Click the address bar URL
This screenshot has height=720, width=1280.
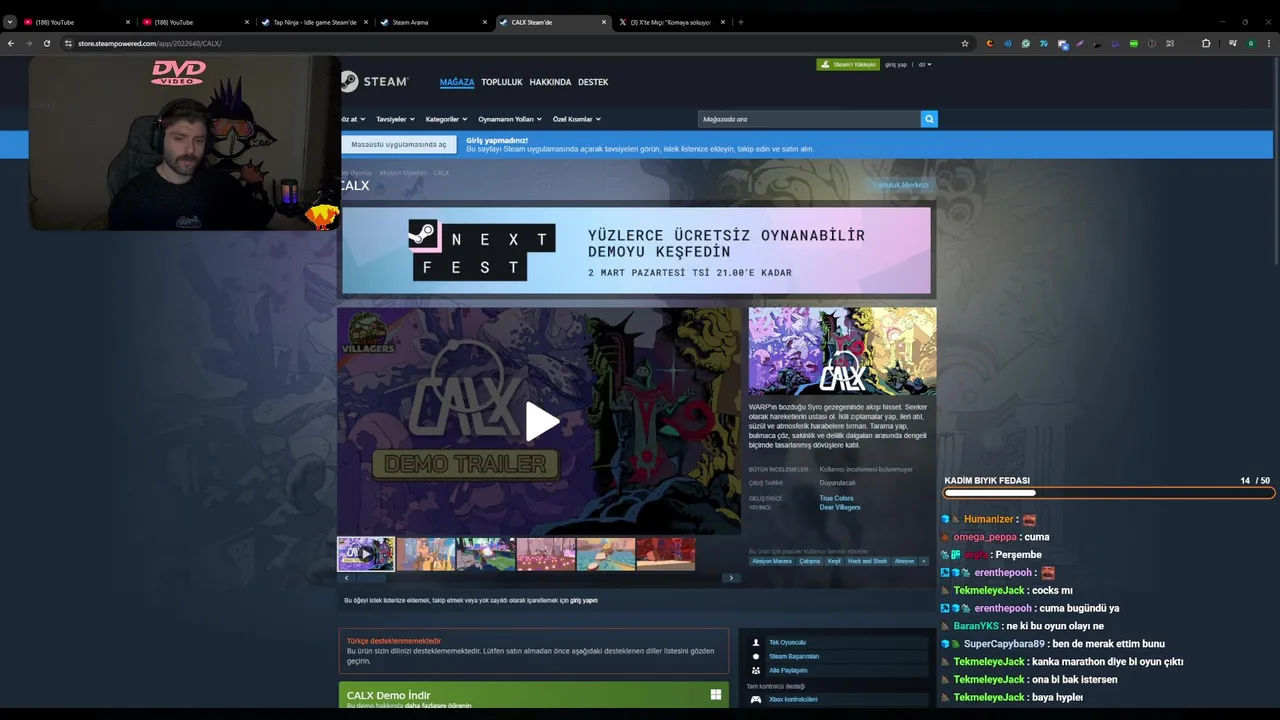[x=150, y=43]
